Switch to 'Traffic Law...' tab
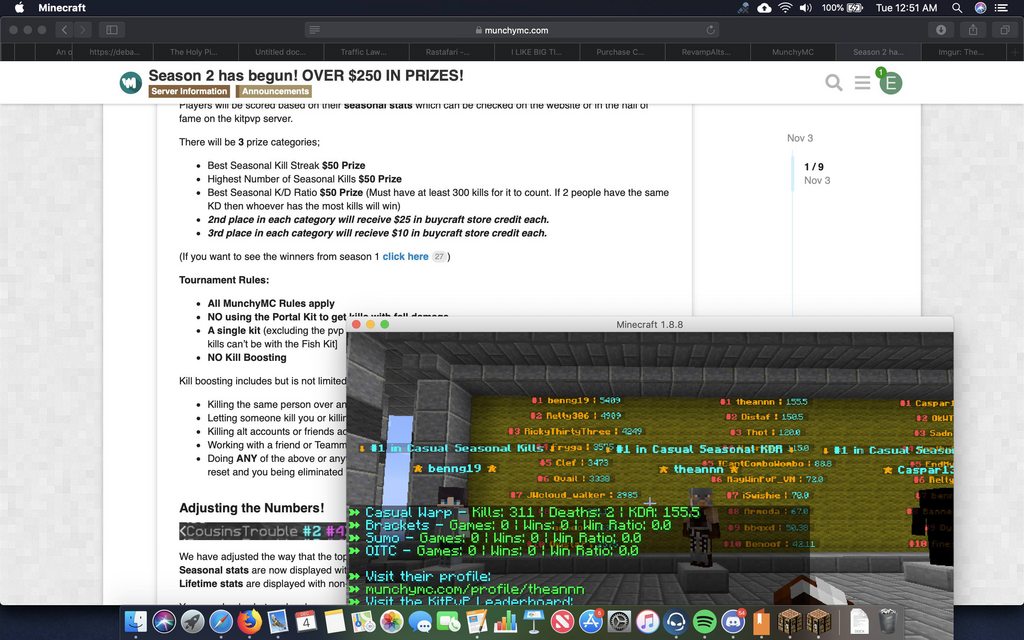This screenshot has height=640, width=1024. coord(364,52)
